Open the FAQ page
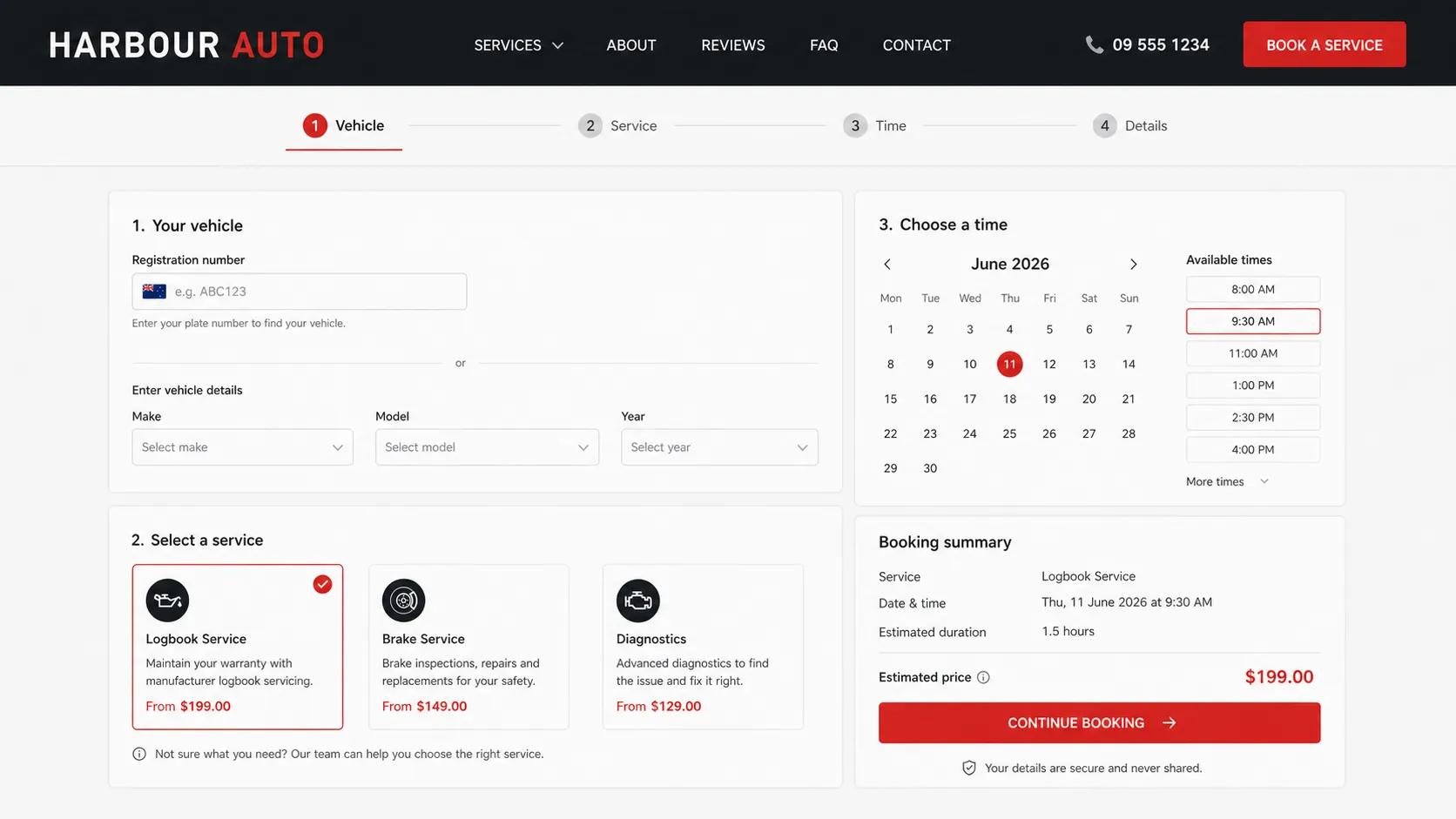 click(824, 45)
